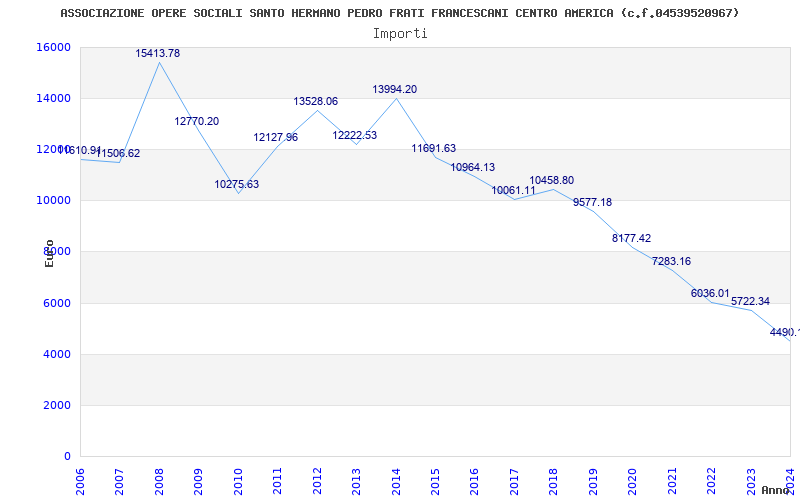Click the data label 7283.16
800x500 pixels.
pos(671,261)
